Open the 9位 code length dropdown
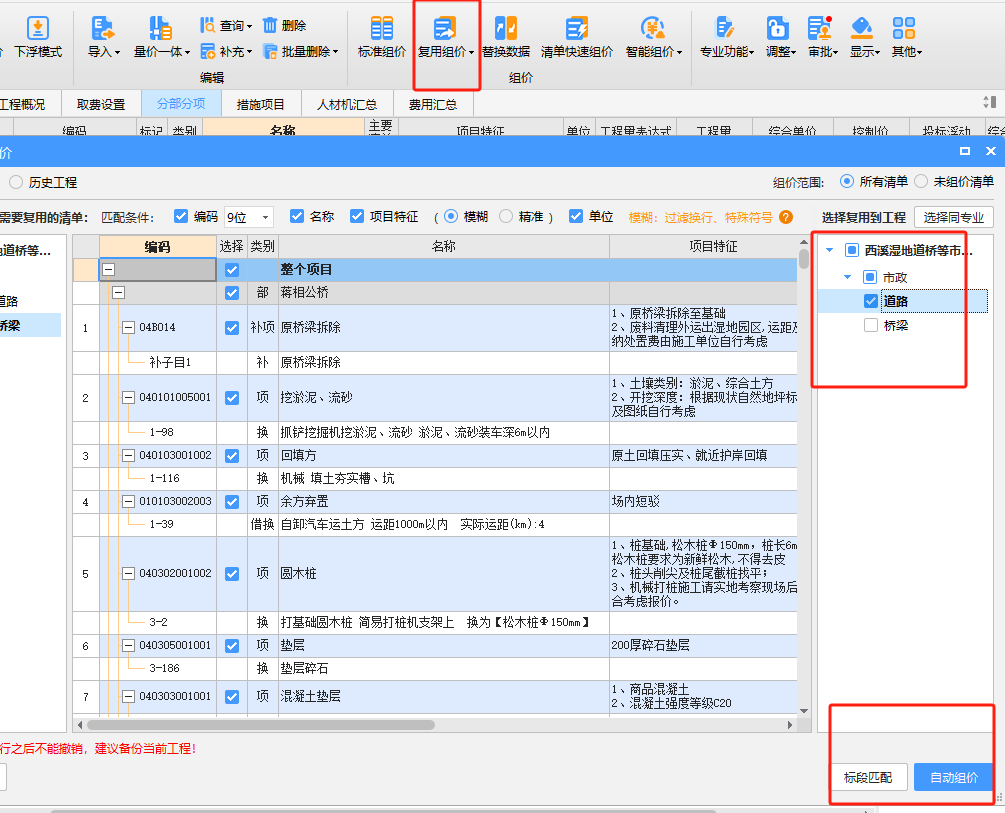This screenshot has width=1005, height=813. pos(265,218)
